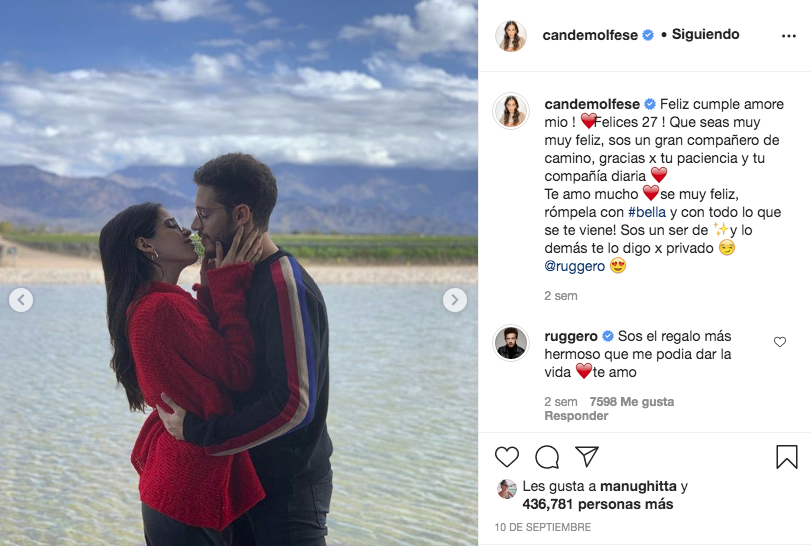Like ruggero's comment with small heart
811x546 pixels.
click(779, 342)
